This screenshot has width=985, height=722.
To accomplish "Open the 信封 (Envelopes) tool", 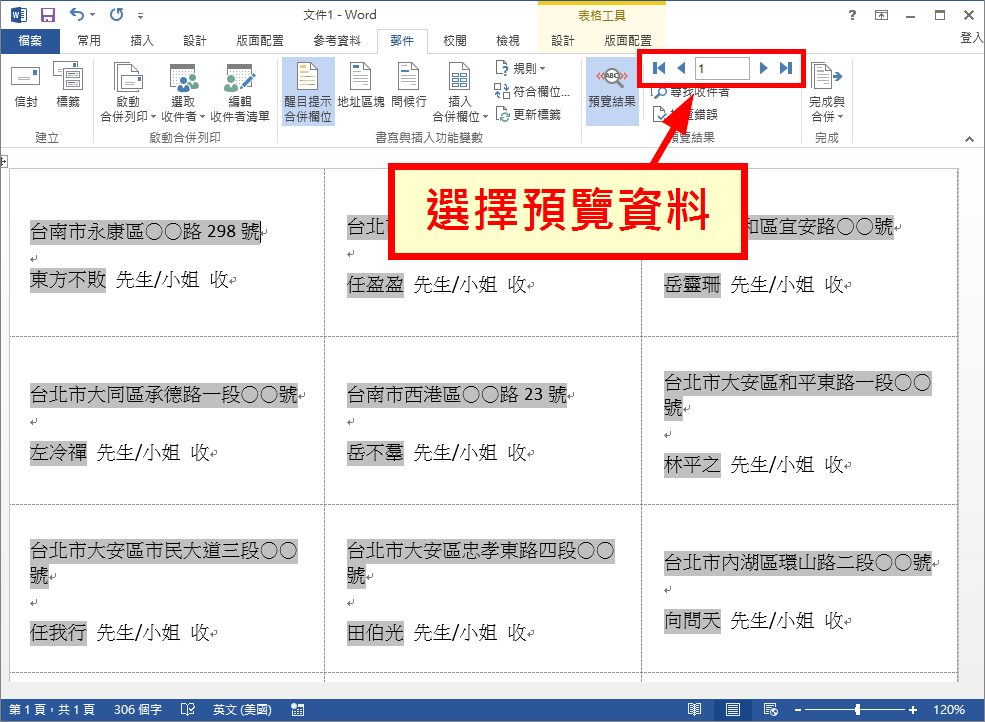I will pyautogui.click(x=25, y=85).
